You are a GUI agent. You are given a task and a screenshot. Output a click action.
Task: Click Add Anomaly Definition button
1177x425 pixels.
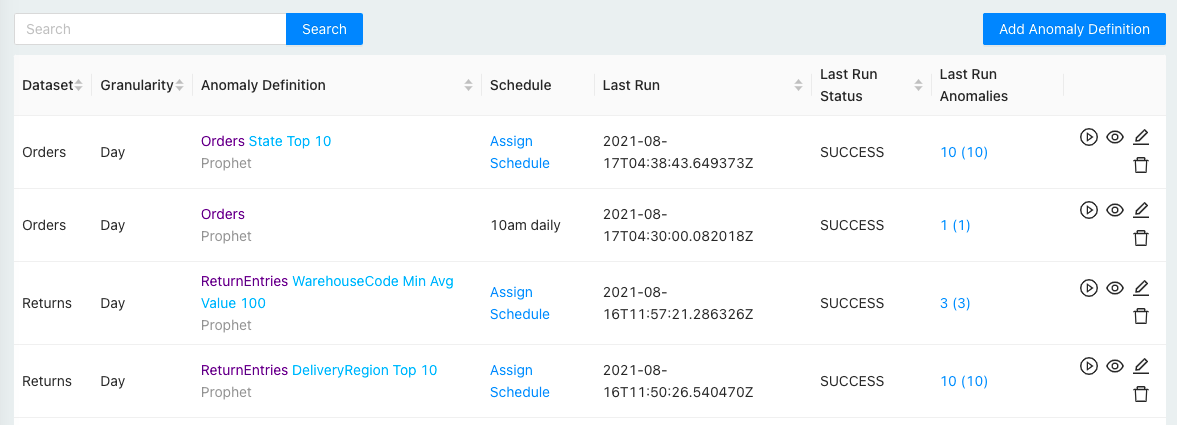1074,29
